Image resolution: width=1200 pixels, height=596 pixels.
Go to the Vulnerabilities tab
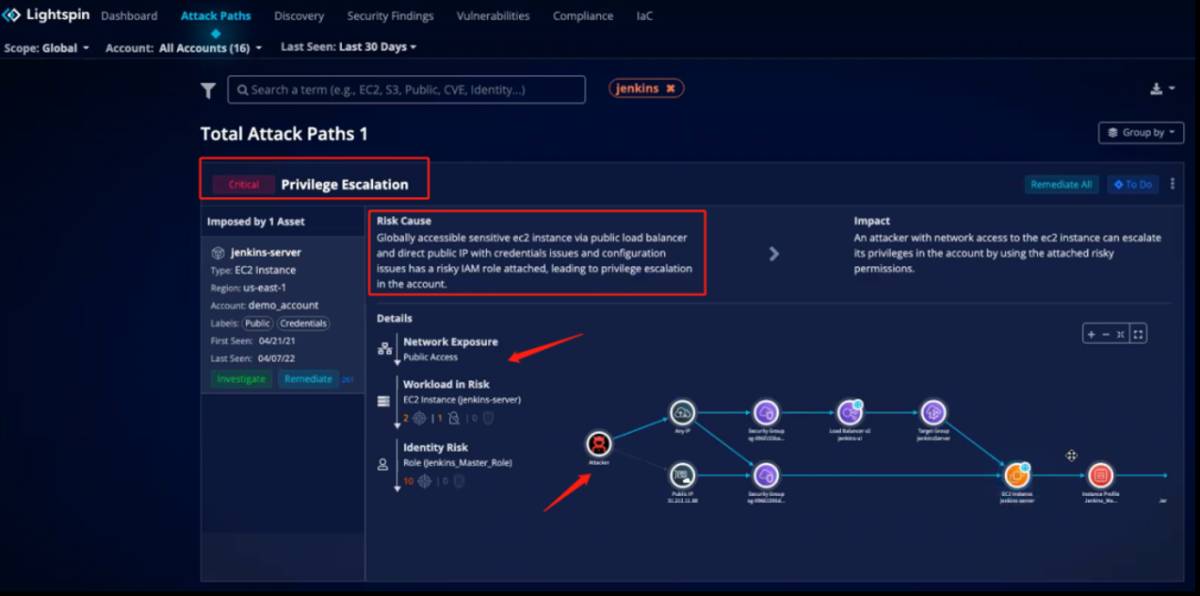493,16
